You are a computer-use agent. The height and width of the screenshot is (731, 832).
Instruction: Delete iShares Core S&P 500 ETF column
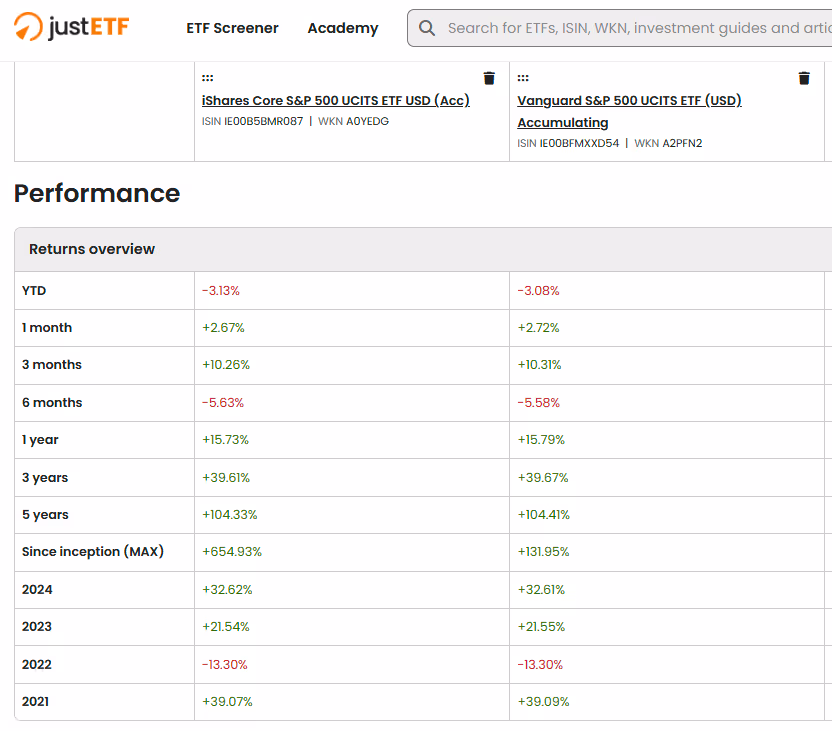pyautogui.click(x=489, y=79)
